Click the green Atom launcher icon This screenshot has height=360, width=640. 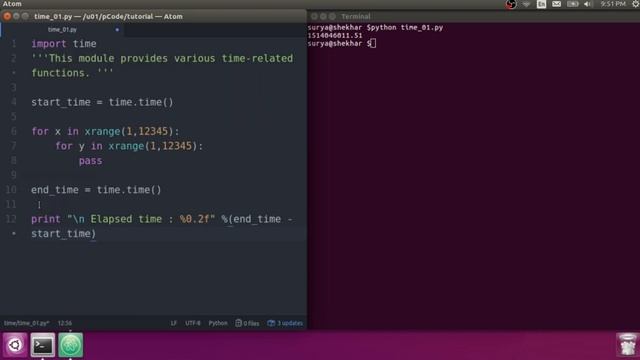pyautogui.click(x=71, y=345)
